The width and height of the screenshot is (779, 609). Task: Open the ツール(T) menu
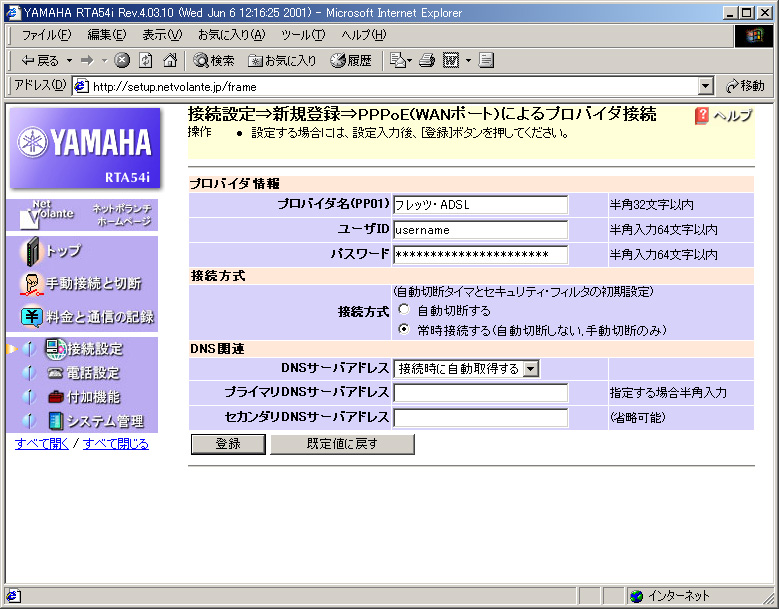(x=304, y=35)
